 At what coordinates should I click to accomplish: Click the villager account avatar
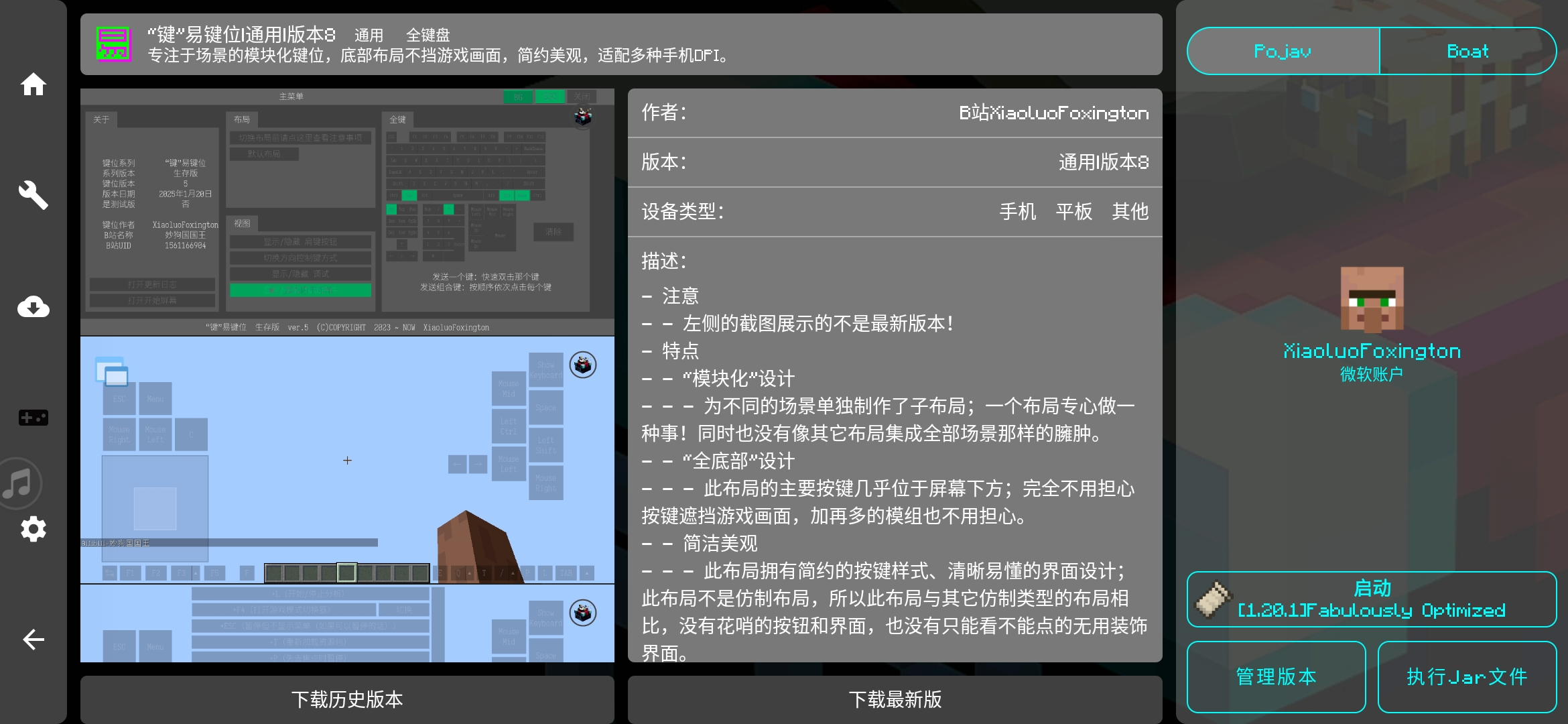(1372, 300)
